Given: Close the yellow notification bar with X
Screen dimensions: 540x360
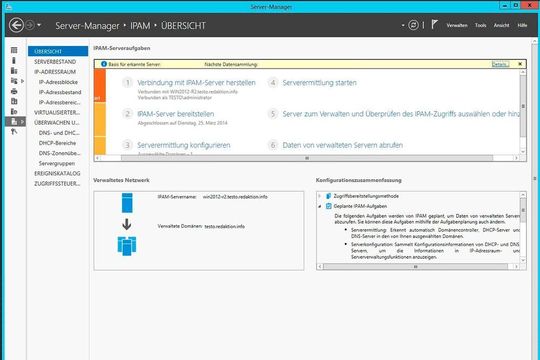Looking at the screenshot, I should [x=520, y=64].
